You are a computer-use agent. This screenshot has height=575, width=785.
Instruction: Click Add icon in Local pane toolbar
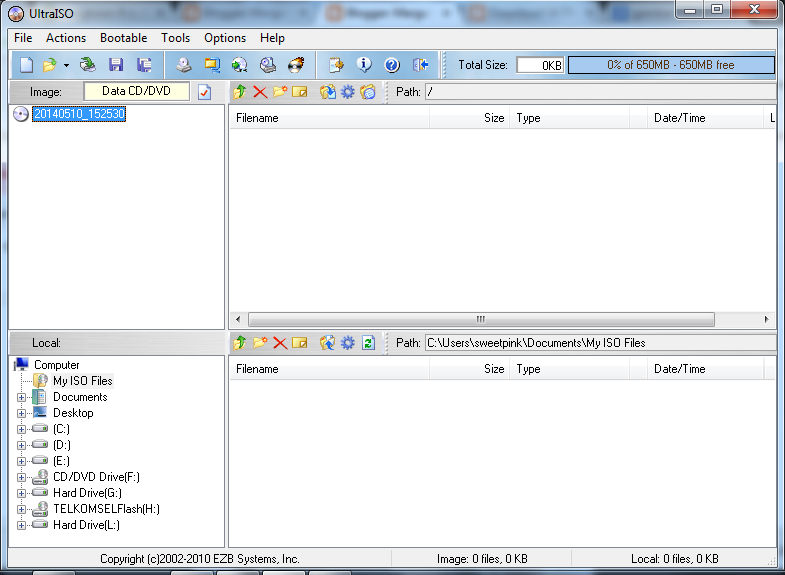click(328, 343)
